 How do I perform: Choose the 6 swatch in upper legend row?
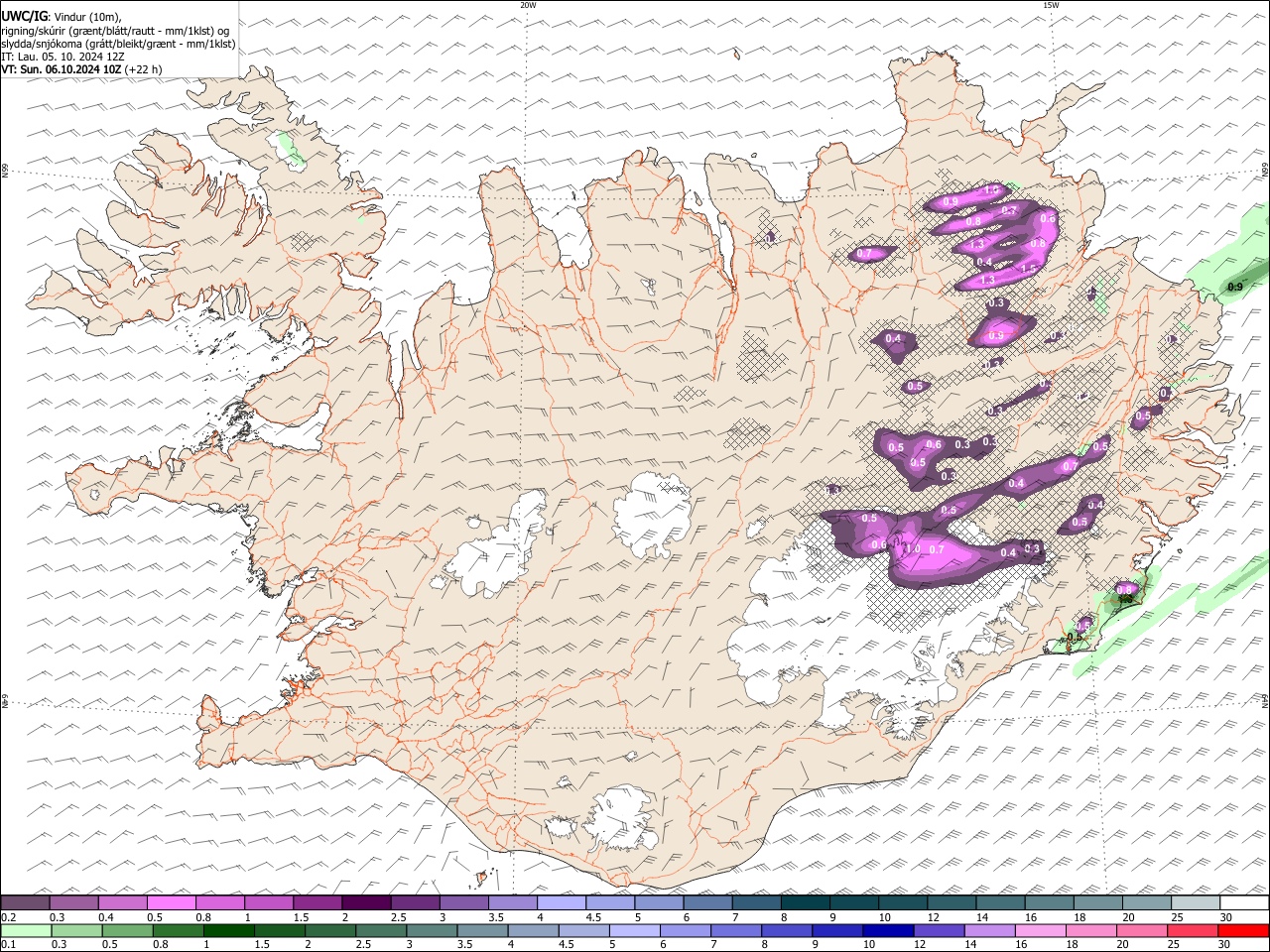point(706,902)
